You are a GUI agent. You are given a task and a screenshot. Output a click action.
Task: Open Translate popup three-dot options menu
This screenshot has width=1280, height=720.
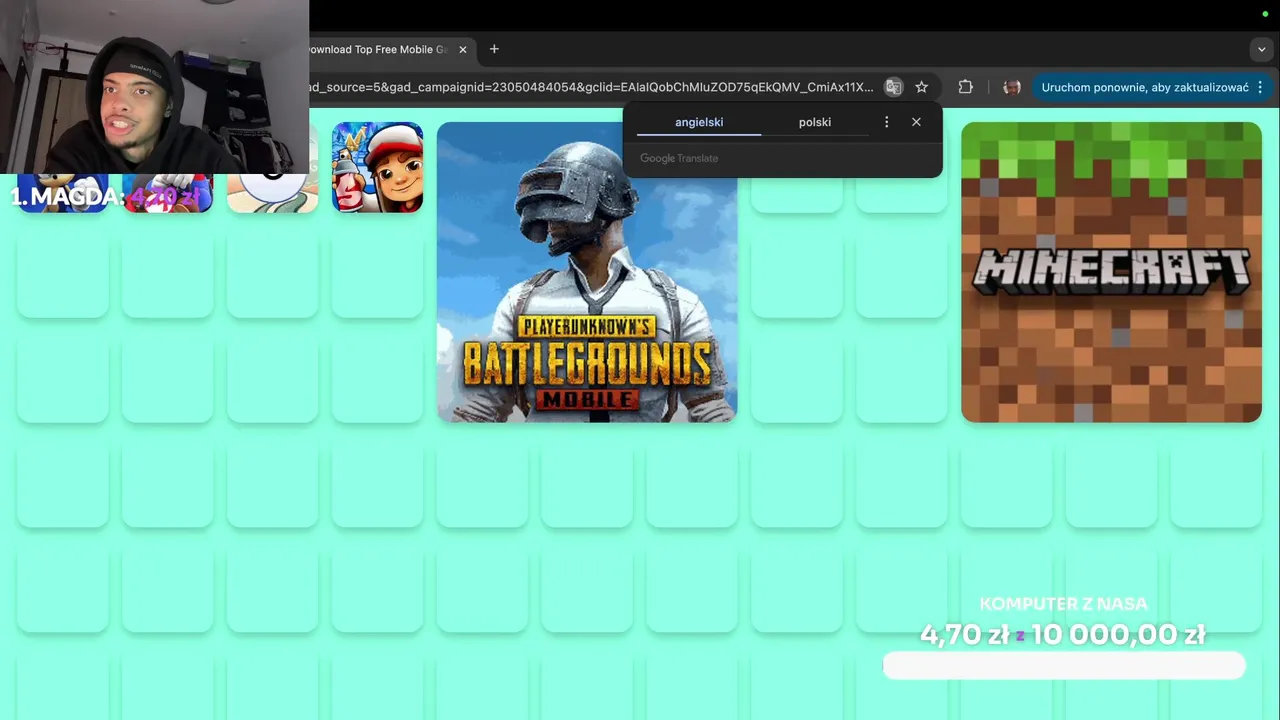[886, 122]
